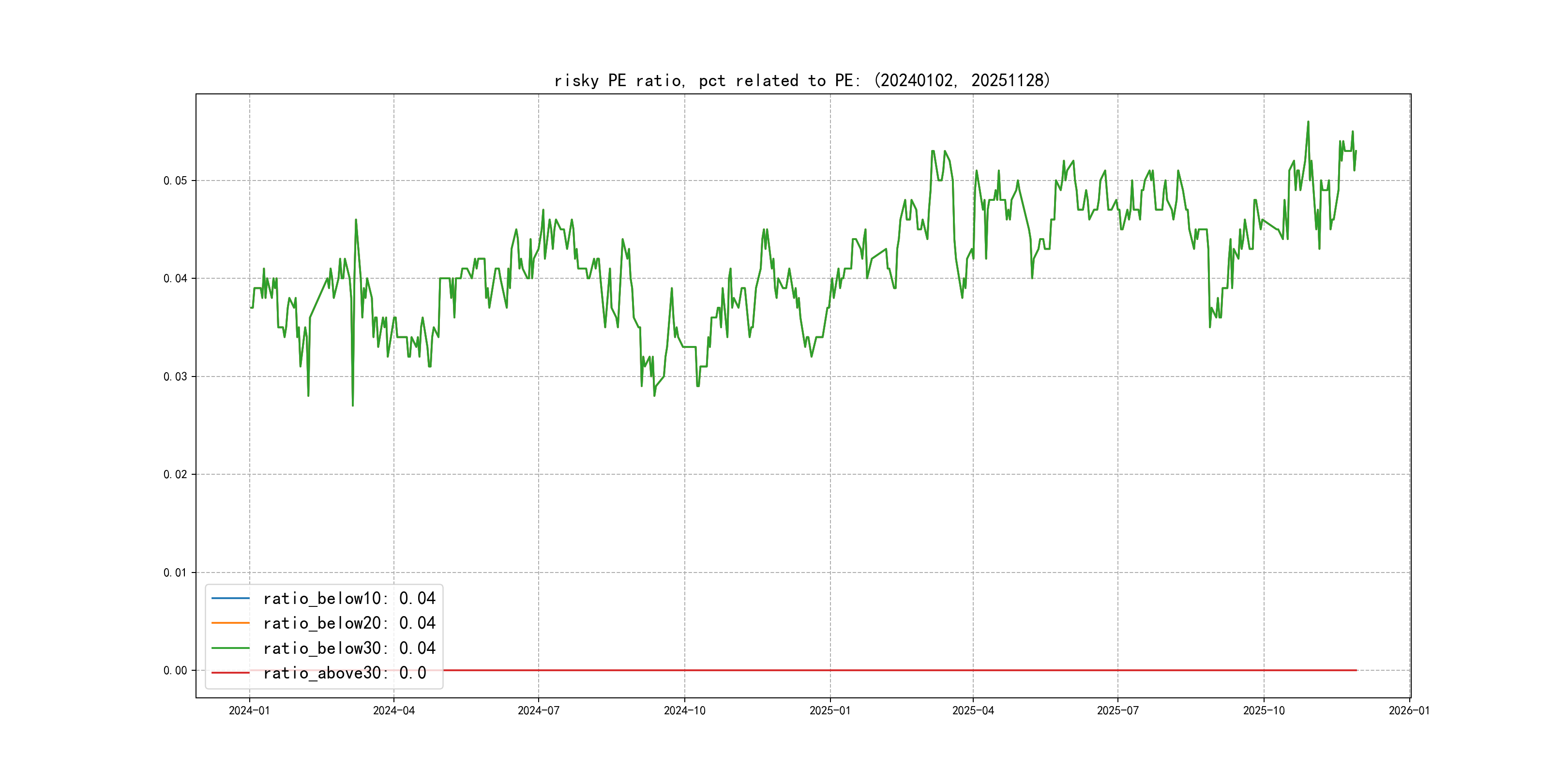
Task: Click the 2025-10 x-axis tick label
Action: pos(1264,711)
